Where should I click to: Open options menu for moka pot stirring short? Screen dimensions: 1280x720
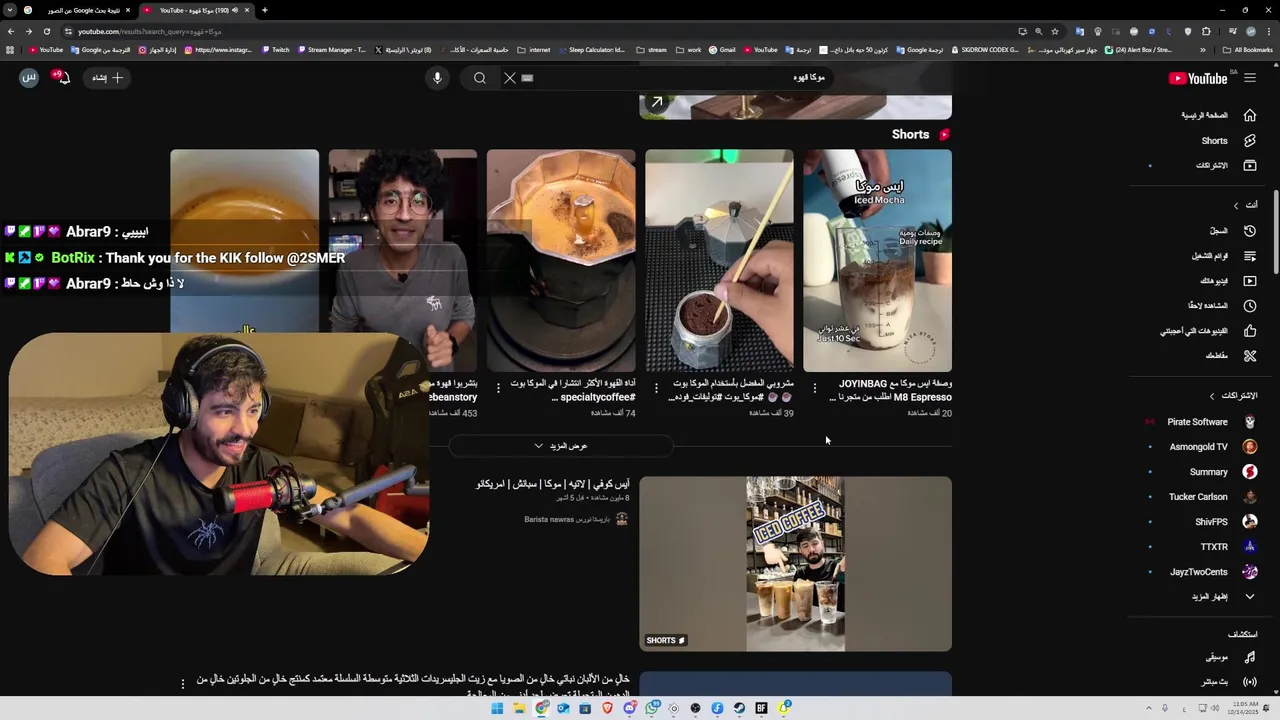click(656, 388)
